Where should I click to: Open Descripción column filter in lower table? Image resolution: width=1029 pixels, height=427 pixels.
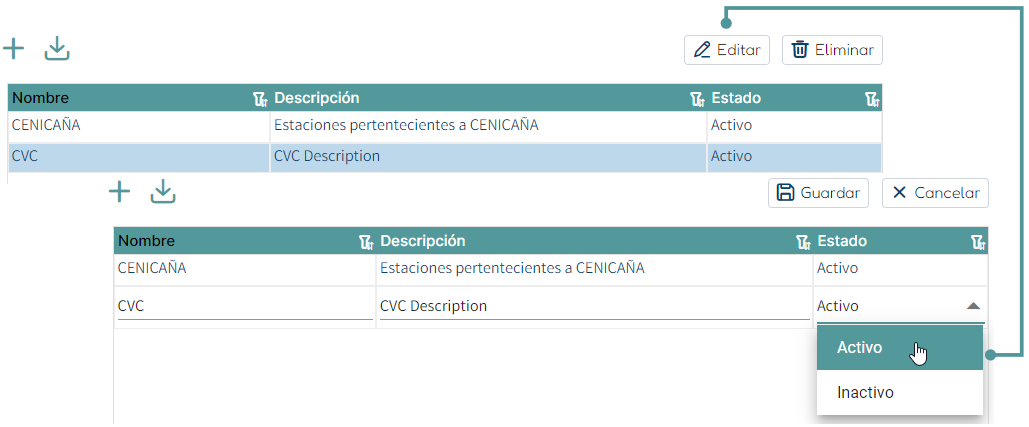point(803,242)
